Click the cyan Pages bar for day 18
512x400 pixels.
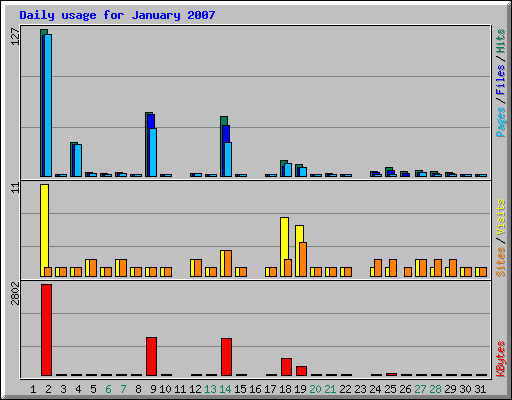tap(288, 170)
